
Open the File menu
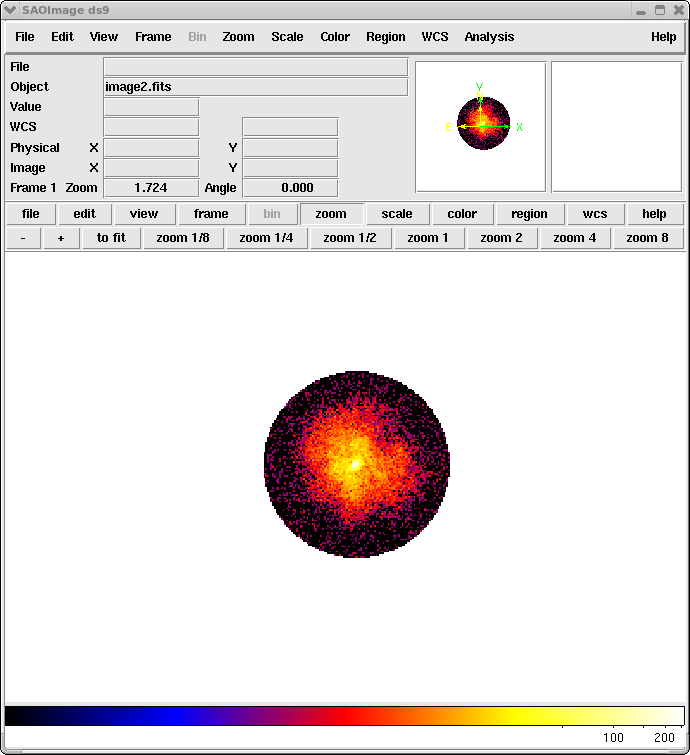coord(25,37)
